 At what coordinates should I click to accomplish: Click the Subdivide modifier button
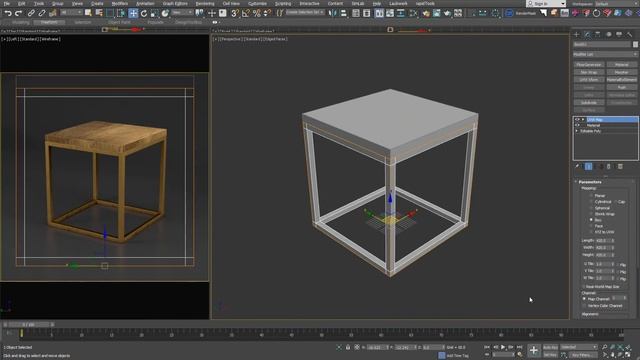(x=588, y=103)
